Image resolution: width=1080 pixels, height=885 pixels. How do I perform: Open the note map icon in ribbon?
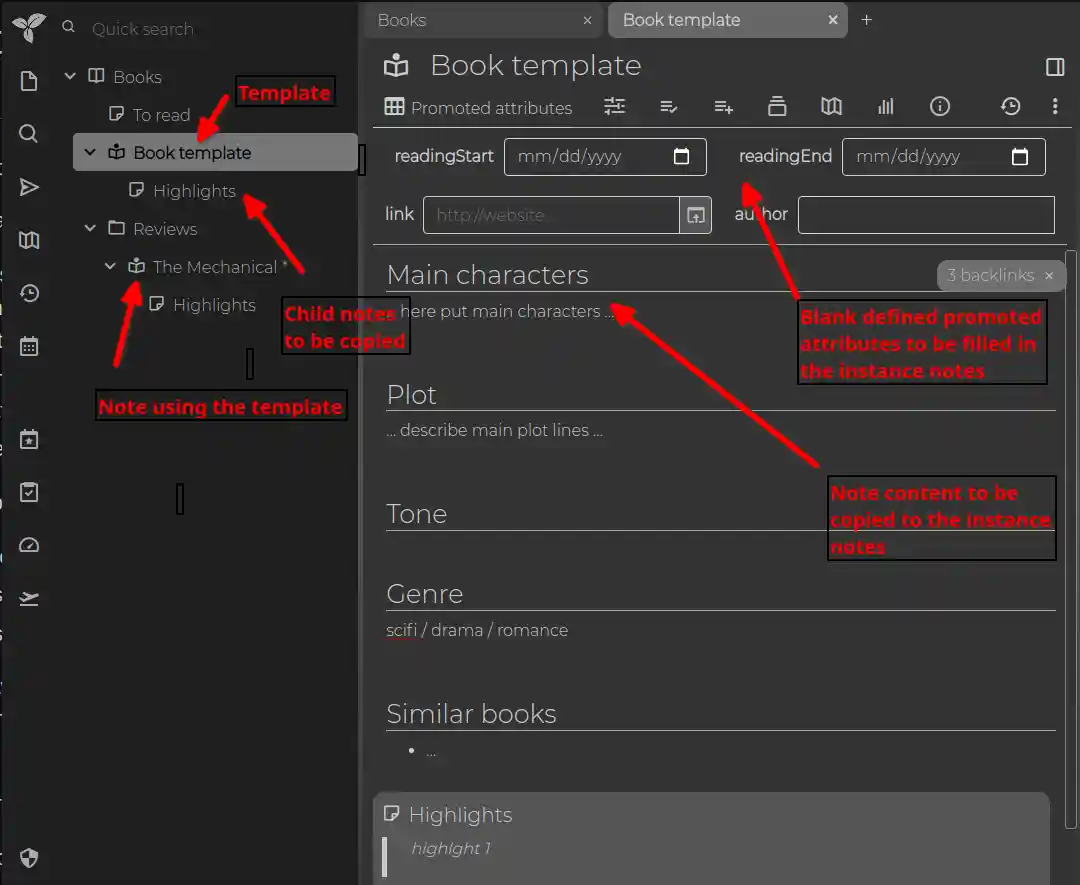point(831,107)
